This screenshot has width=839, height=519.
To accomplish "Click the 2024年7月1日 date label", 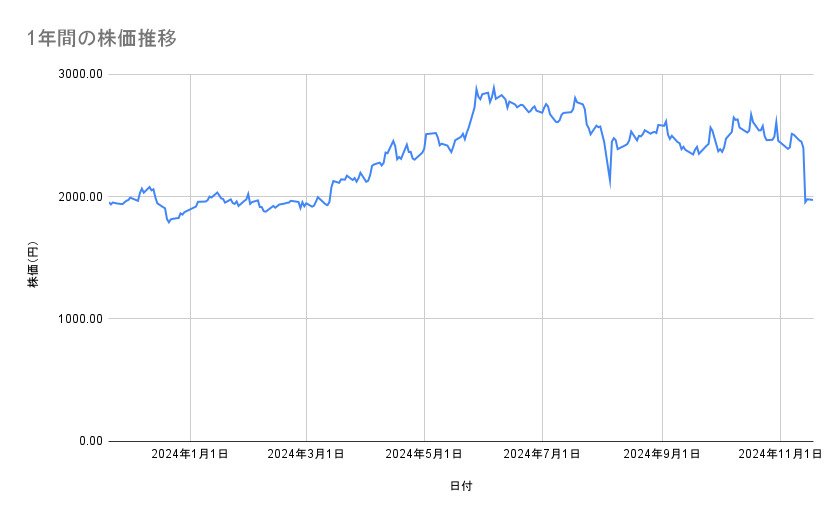I will point(543,454).
